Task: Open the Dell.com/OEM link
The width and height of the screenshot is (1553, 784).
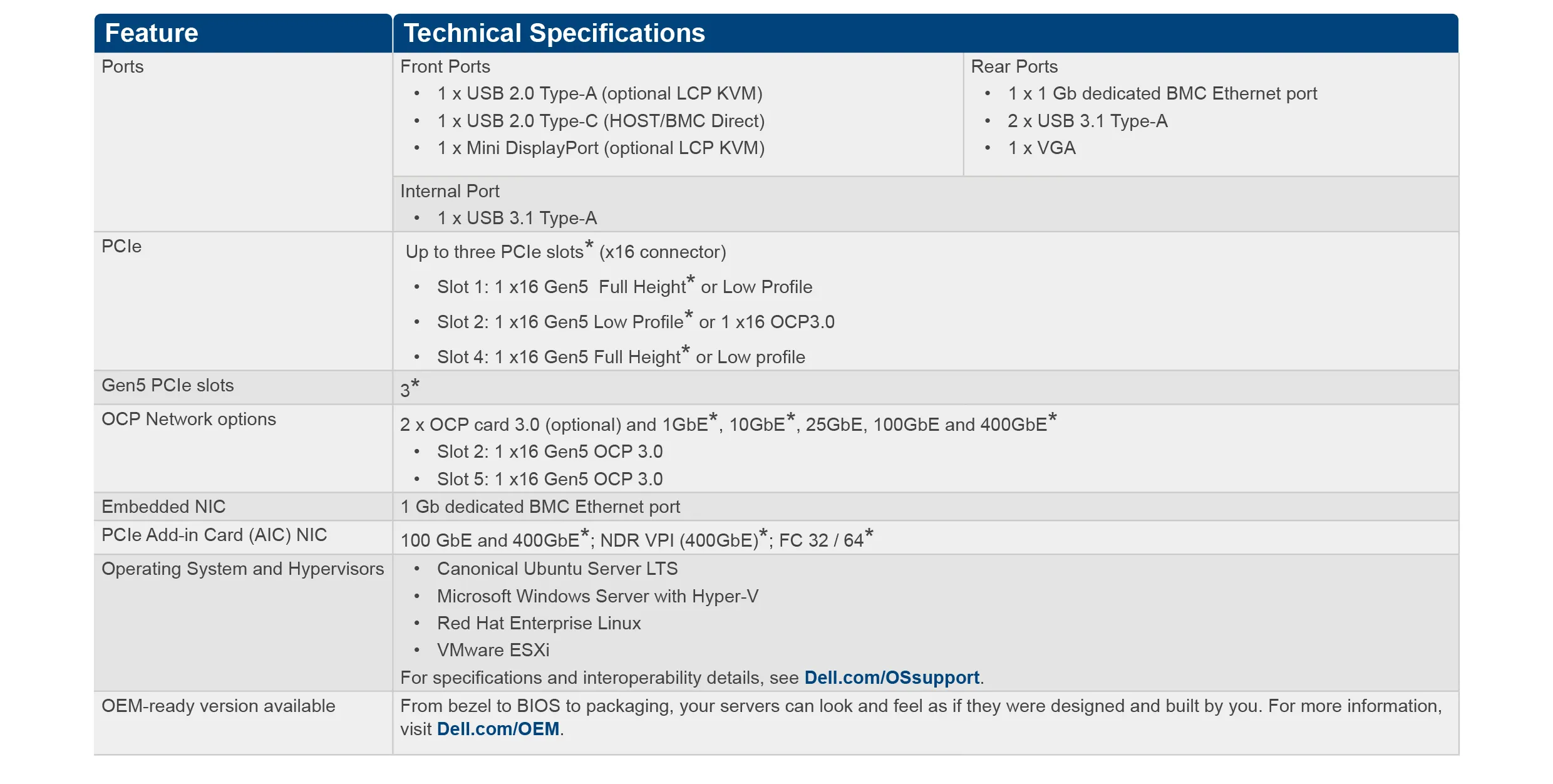Action: click(498, 729)
